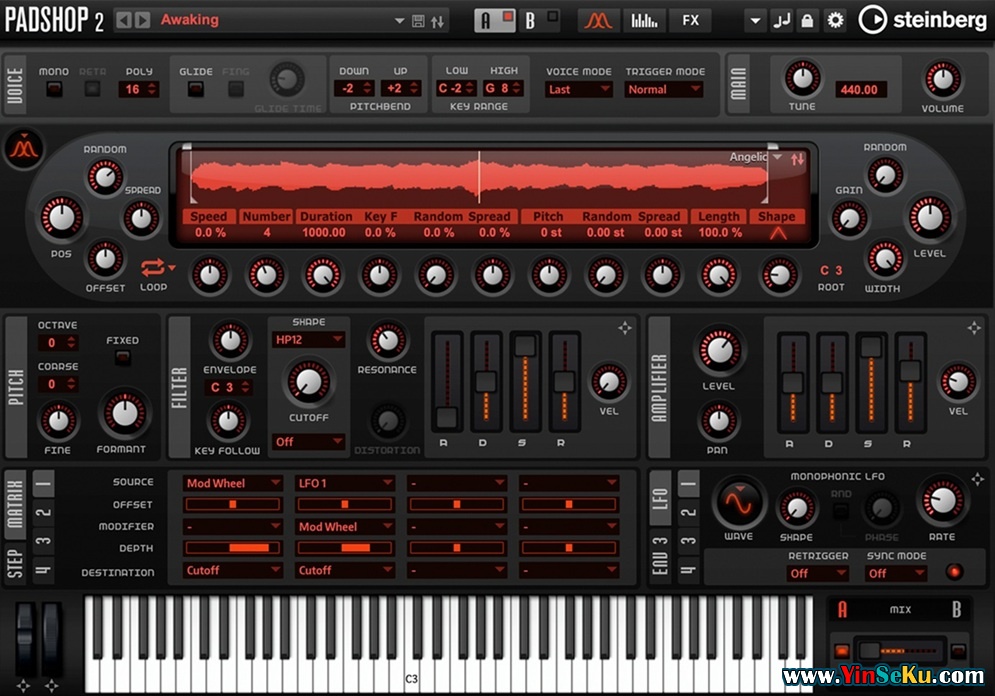Open the spectral page bars icon

[645, 20]
